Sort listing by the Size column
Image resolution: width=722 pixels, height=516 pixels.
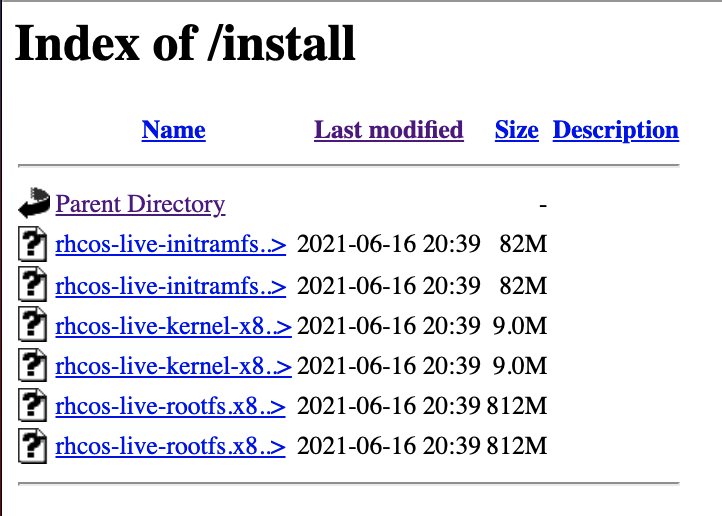[x=517, y=130]
